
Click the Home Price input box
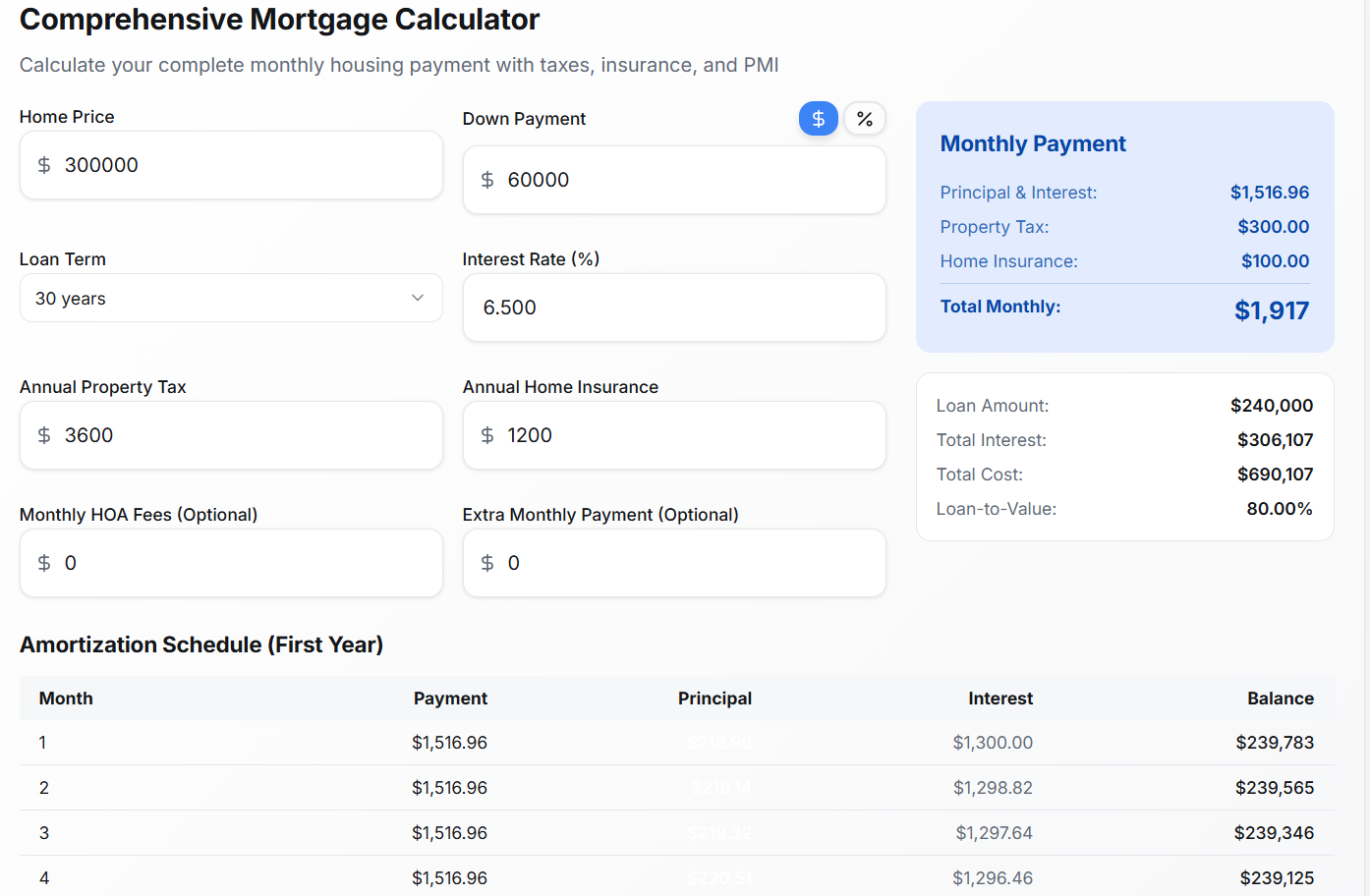tap(231, 165)
